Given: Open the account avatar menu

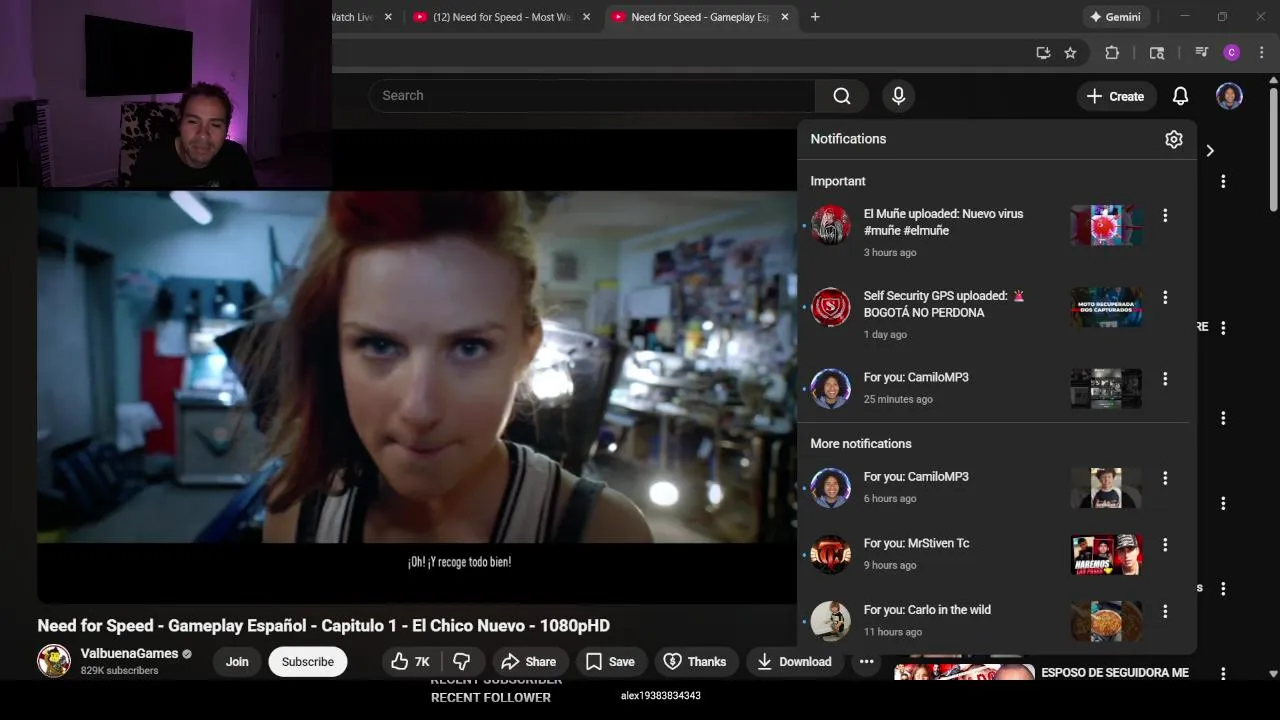Looking at the screenshot, I should point(1229,96).
